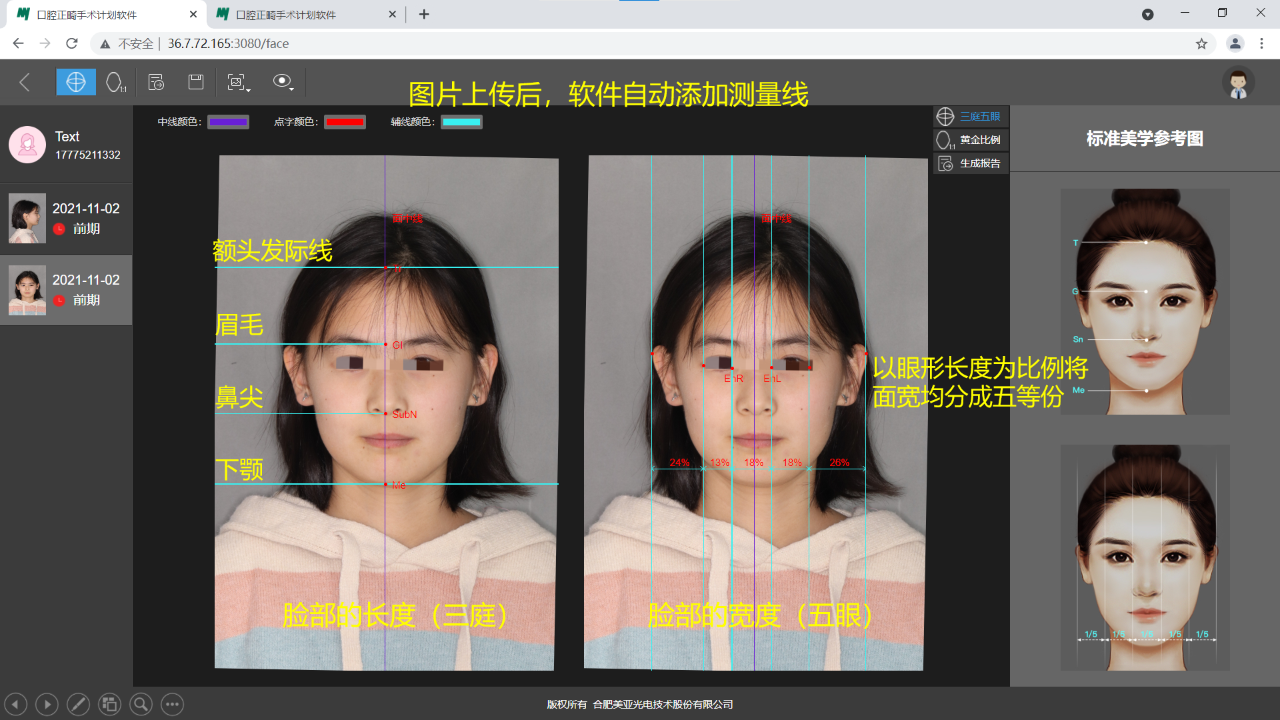Click 标准美学参考图 panel title
Image resolution: width=1280 pixels, height=720 pixels.
(x=1145, y=139)
